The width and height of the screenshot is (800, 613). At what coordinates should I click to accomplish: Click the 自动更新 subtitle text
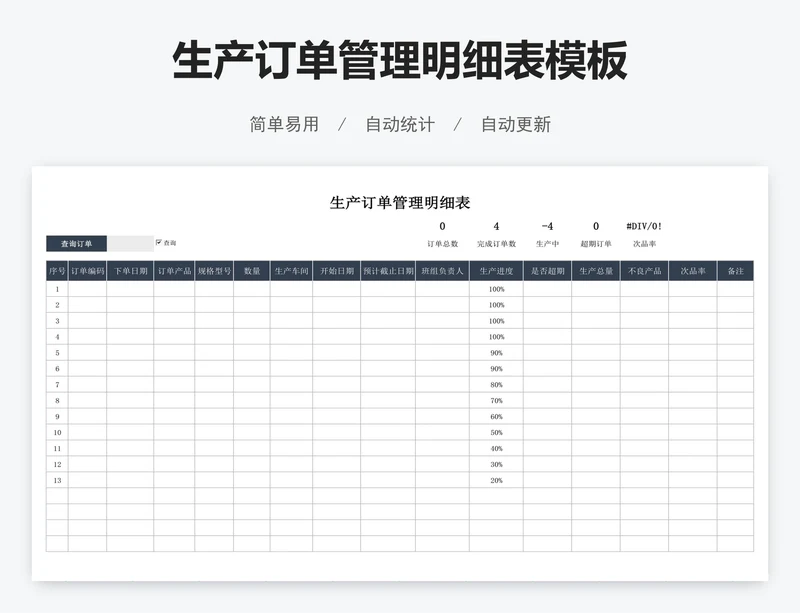(x=516, y=124)
